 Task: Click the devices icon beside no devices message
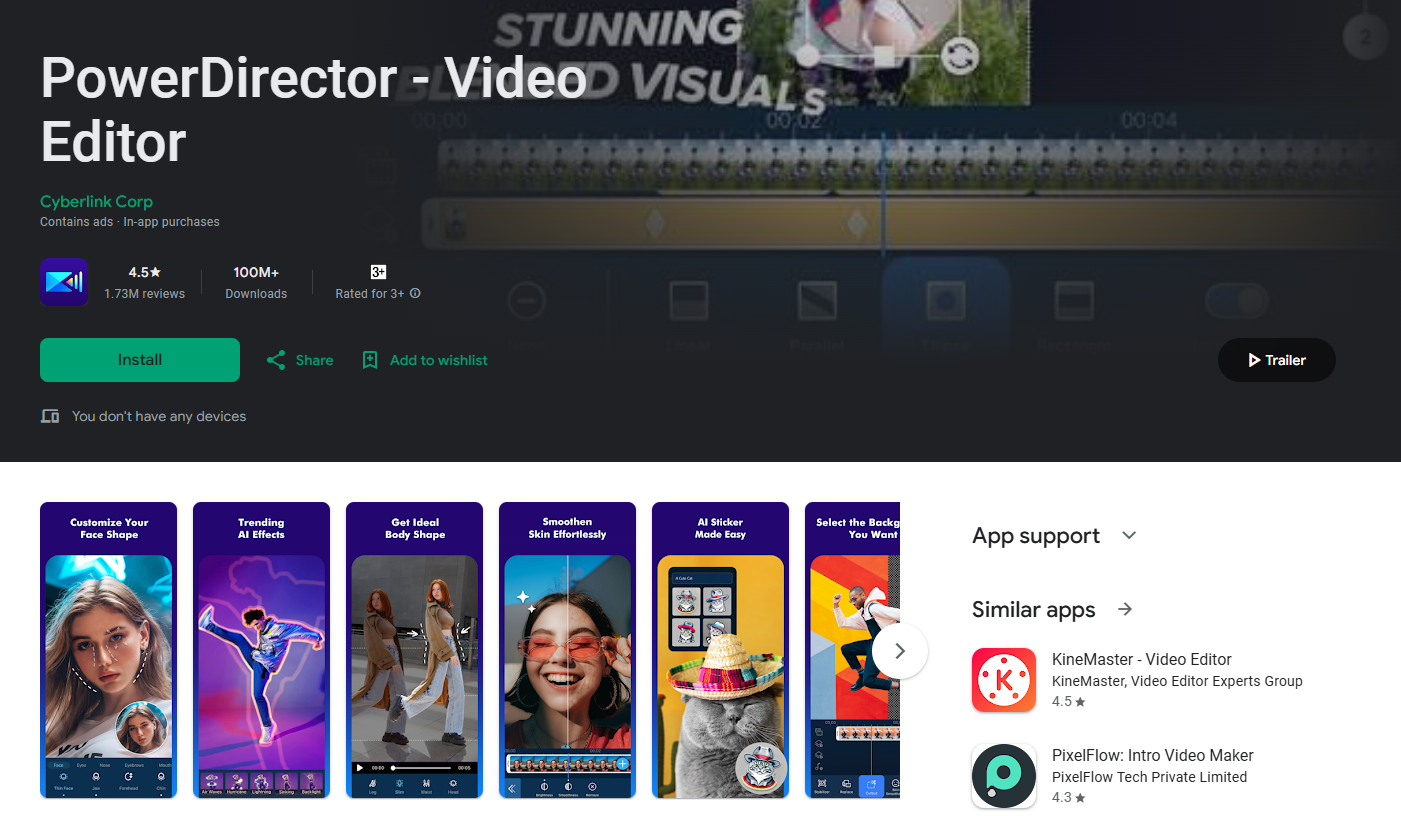pyautogui.click(x=50, y=416)
